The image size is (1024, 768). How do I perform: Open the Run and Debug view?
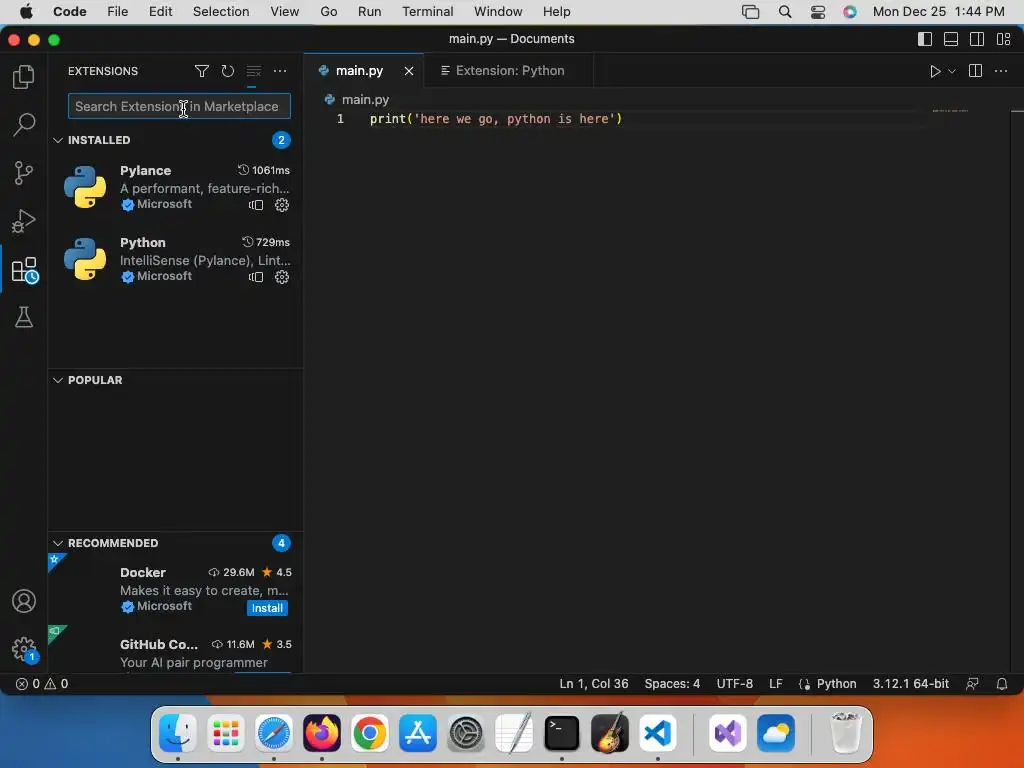click(24, 221)
